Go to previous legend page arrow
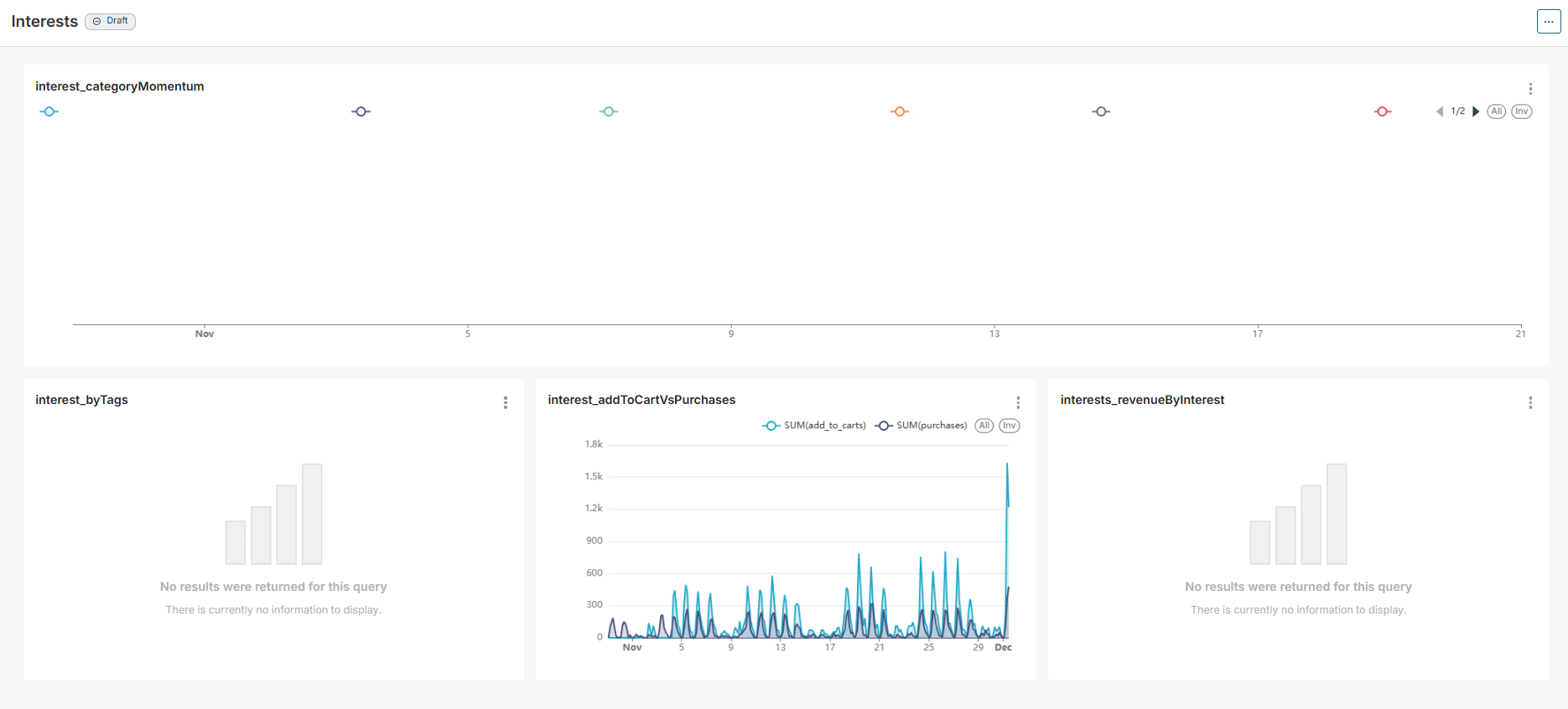Screen dimensions: 1568x709 click(x=1440, y=111)
